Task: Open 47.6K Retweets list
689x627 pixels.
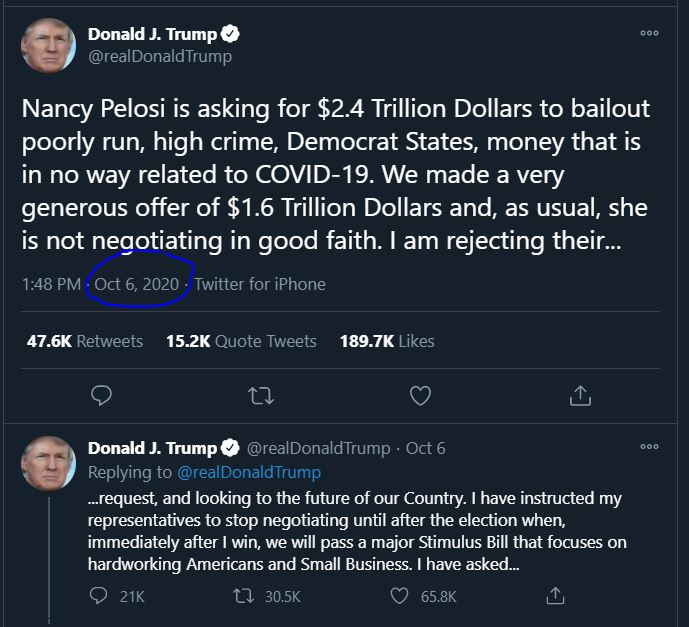Action: coord(85,341)
